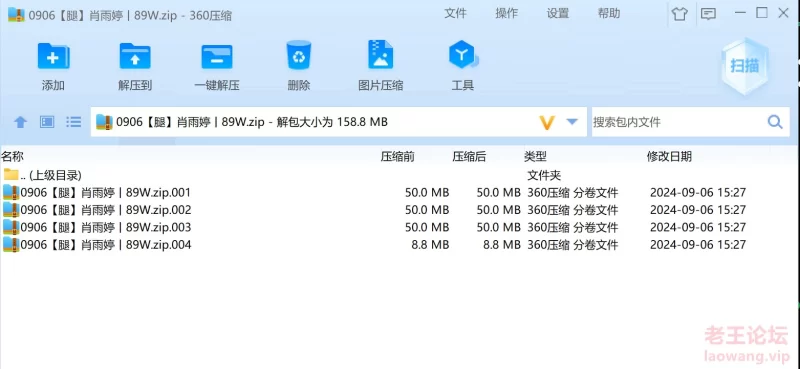Click the 搜索包内文件 search field
Image resolution: width=800 pixels, height=369 pixels.
coord(678,122)
